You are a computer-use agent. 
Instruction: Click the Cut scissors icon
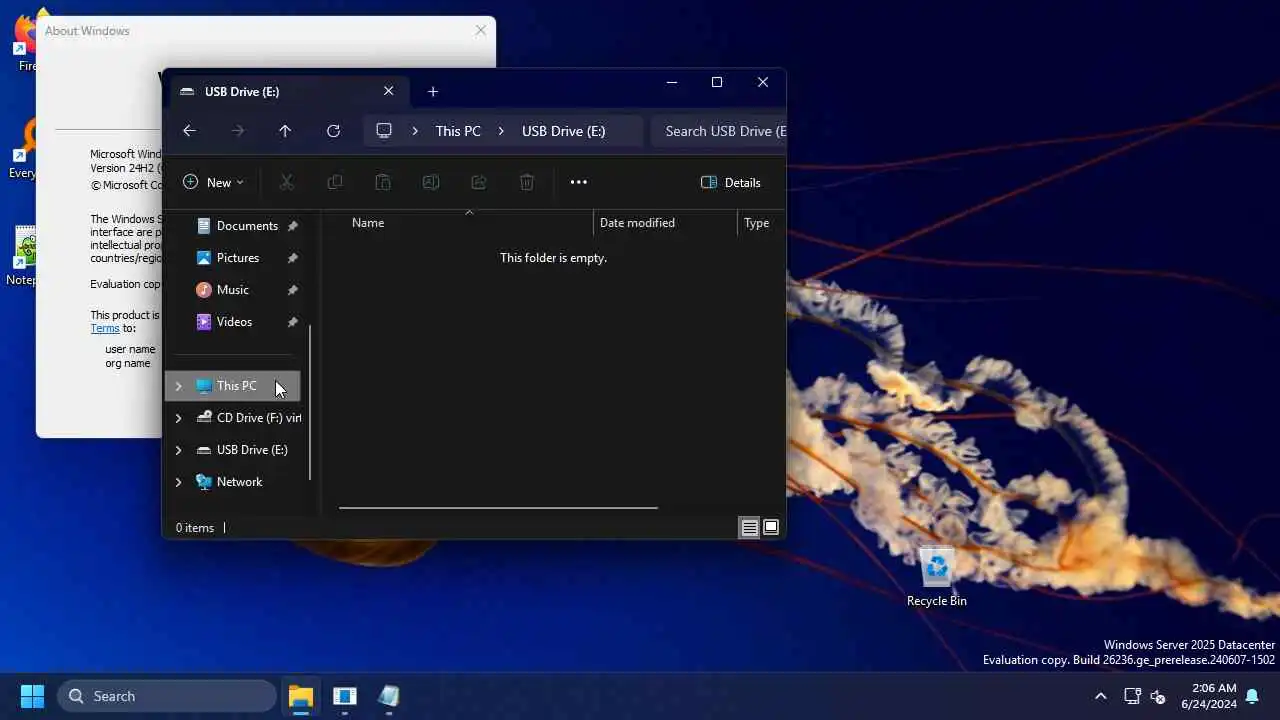pyautogui.click(x=286, y=182)
